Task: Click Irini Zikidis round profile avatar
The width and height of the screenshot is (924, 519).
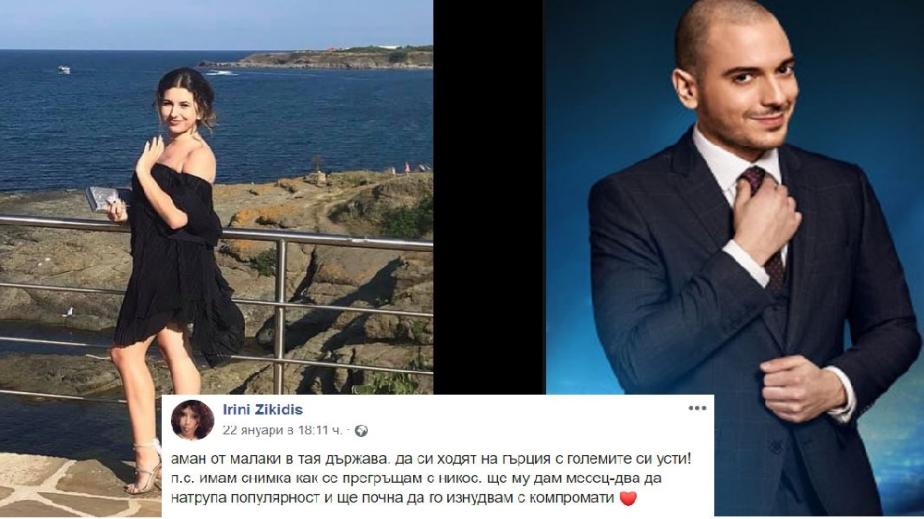Action: [x=192, y=420]
